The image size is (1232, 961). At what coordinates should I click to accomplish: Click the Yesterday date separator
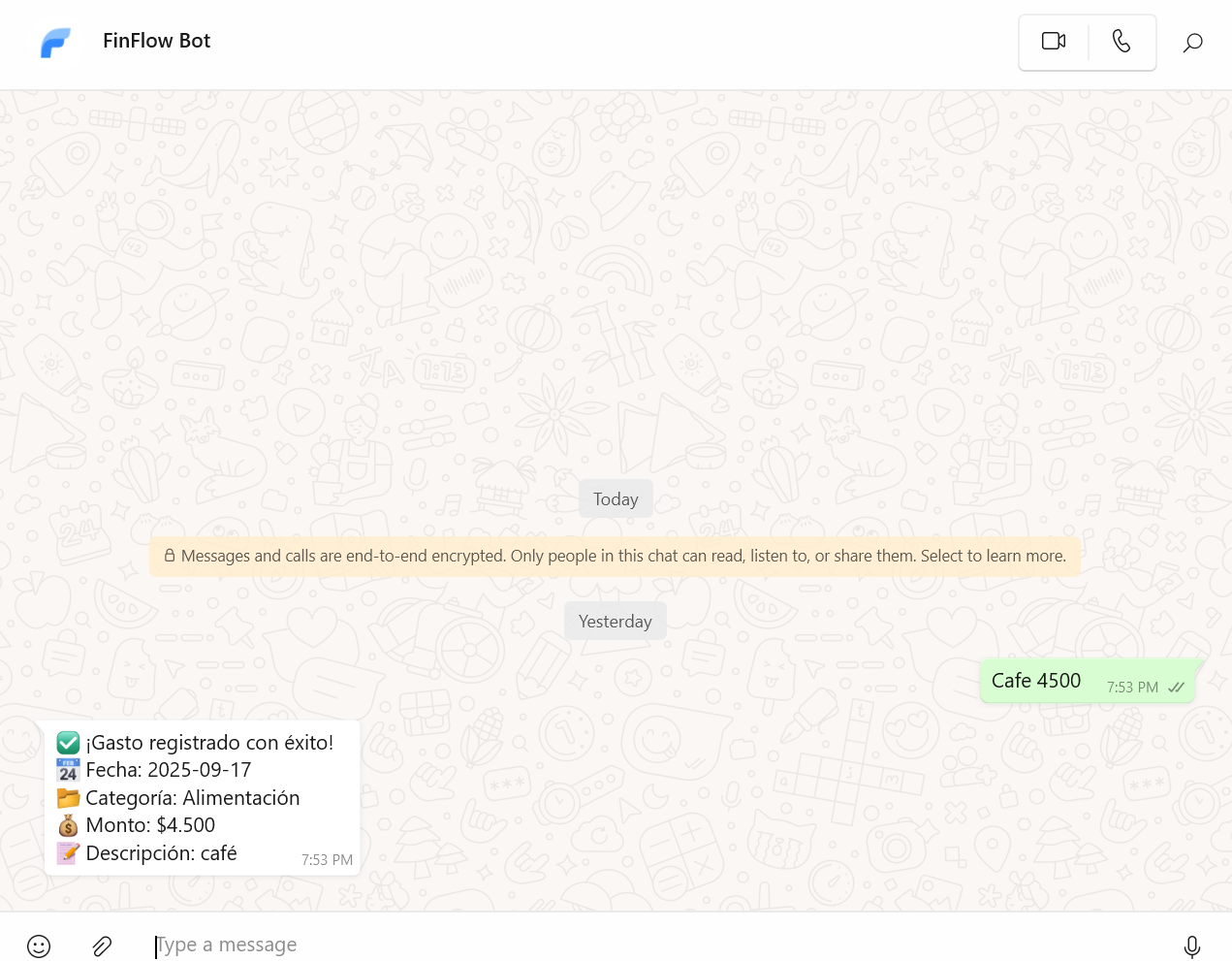tap(615, 622)
